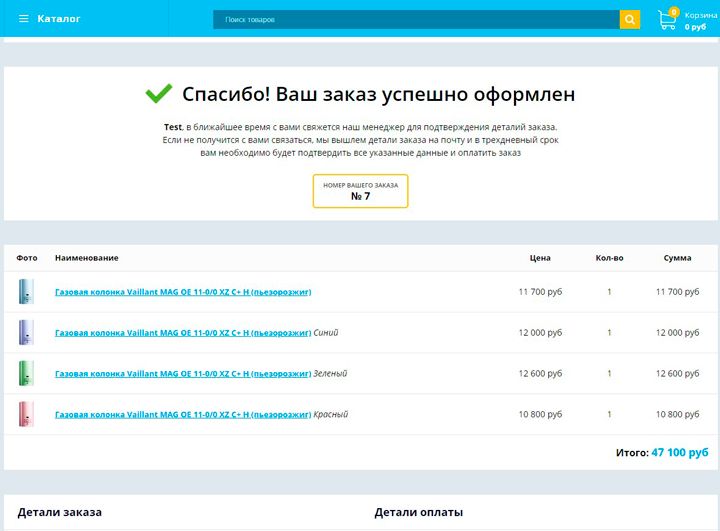Click the green success checkmark icon
720x531 pixels.
[x=159, y=94]
